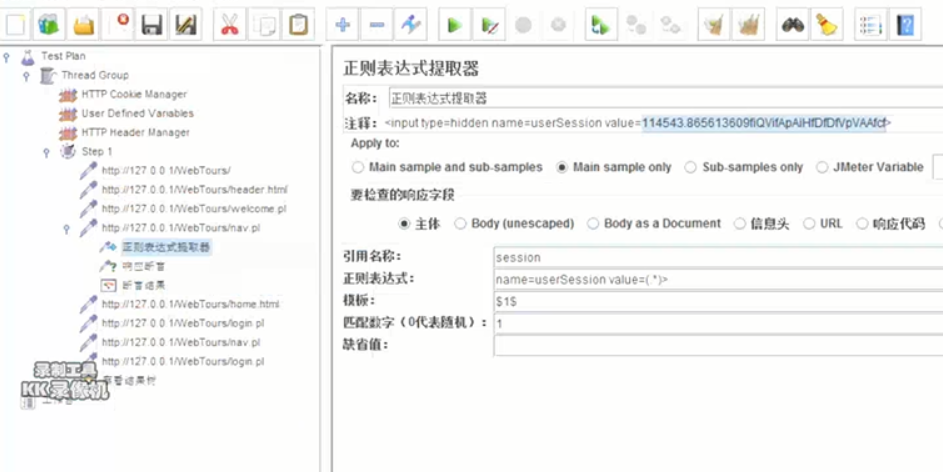This screenshot has height=472, width=943.
Task: Click Remote shutdown all icon
Action: [670, 25]
